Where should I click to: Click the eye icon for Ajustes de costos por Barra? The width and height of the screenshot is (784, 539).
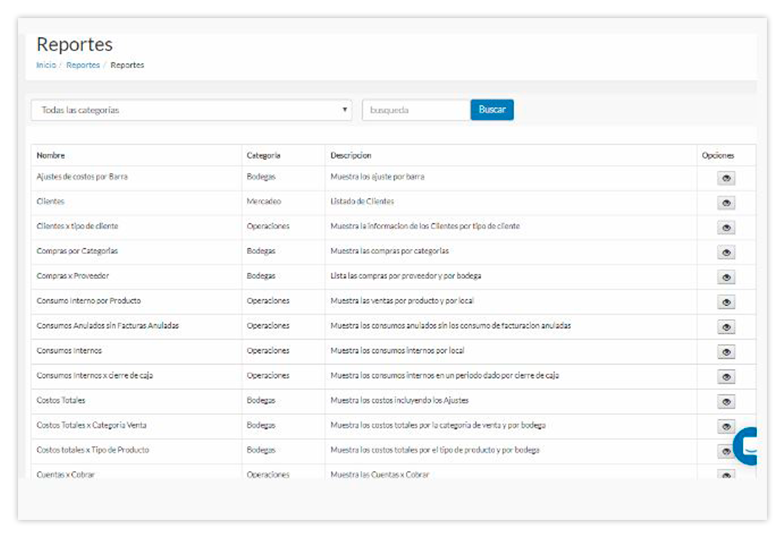(726, 178)
